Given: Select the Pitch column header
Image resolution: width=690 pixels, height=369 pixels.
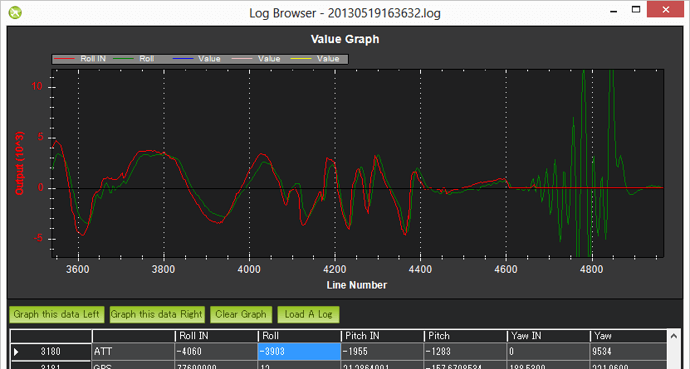Looking at the screenshot, I should point(466,336).
